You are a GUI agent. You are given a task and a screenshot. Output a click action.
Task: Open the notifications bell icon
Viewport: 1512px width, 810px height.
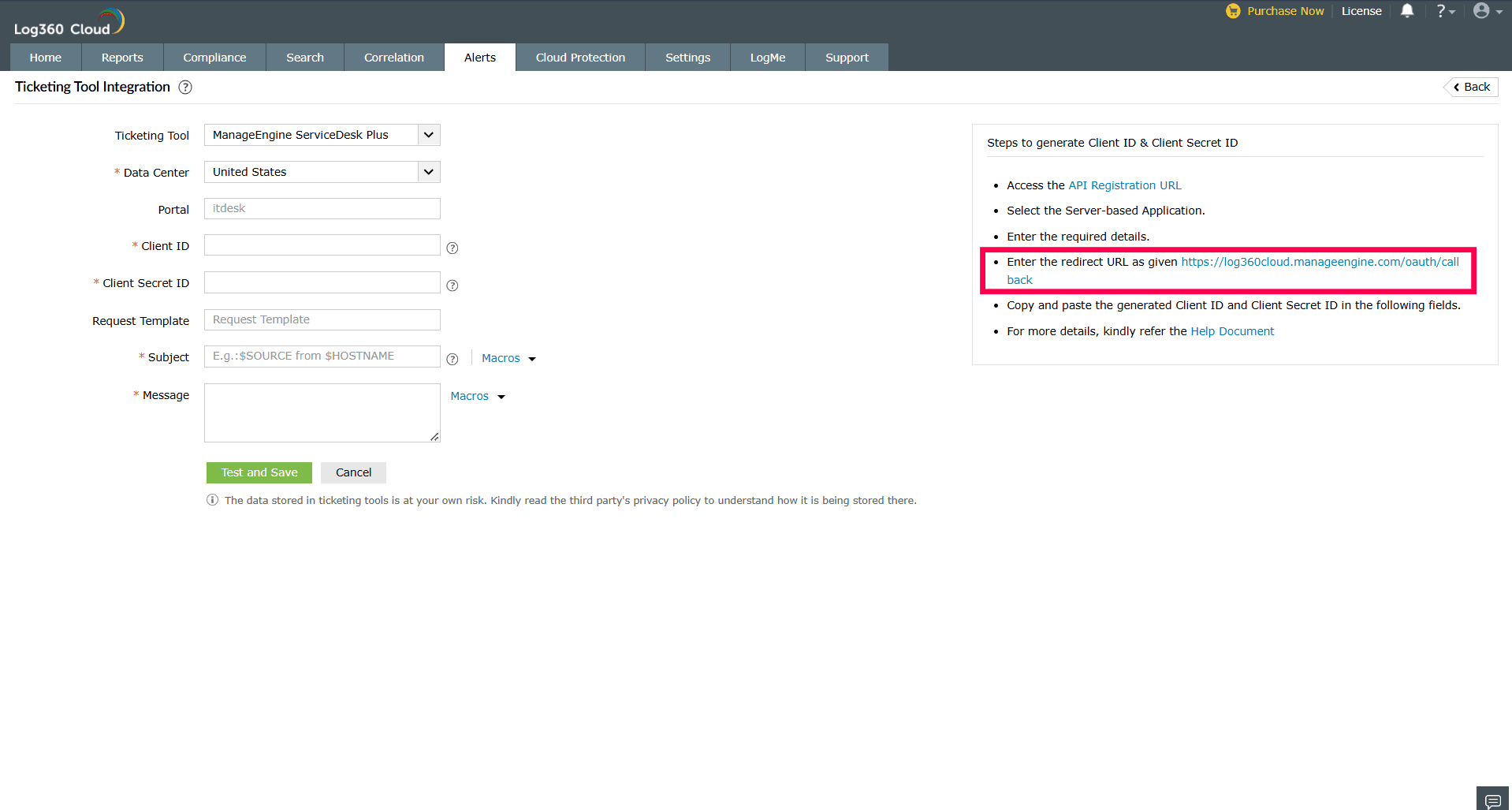tap(1407, 11)
